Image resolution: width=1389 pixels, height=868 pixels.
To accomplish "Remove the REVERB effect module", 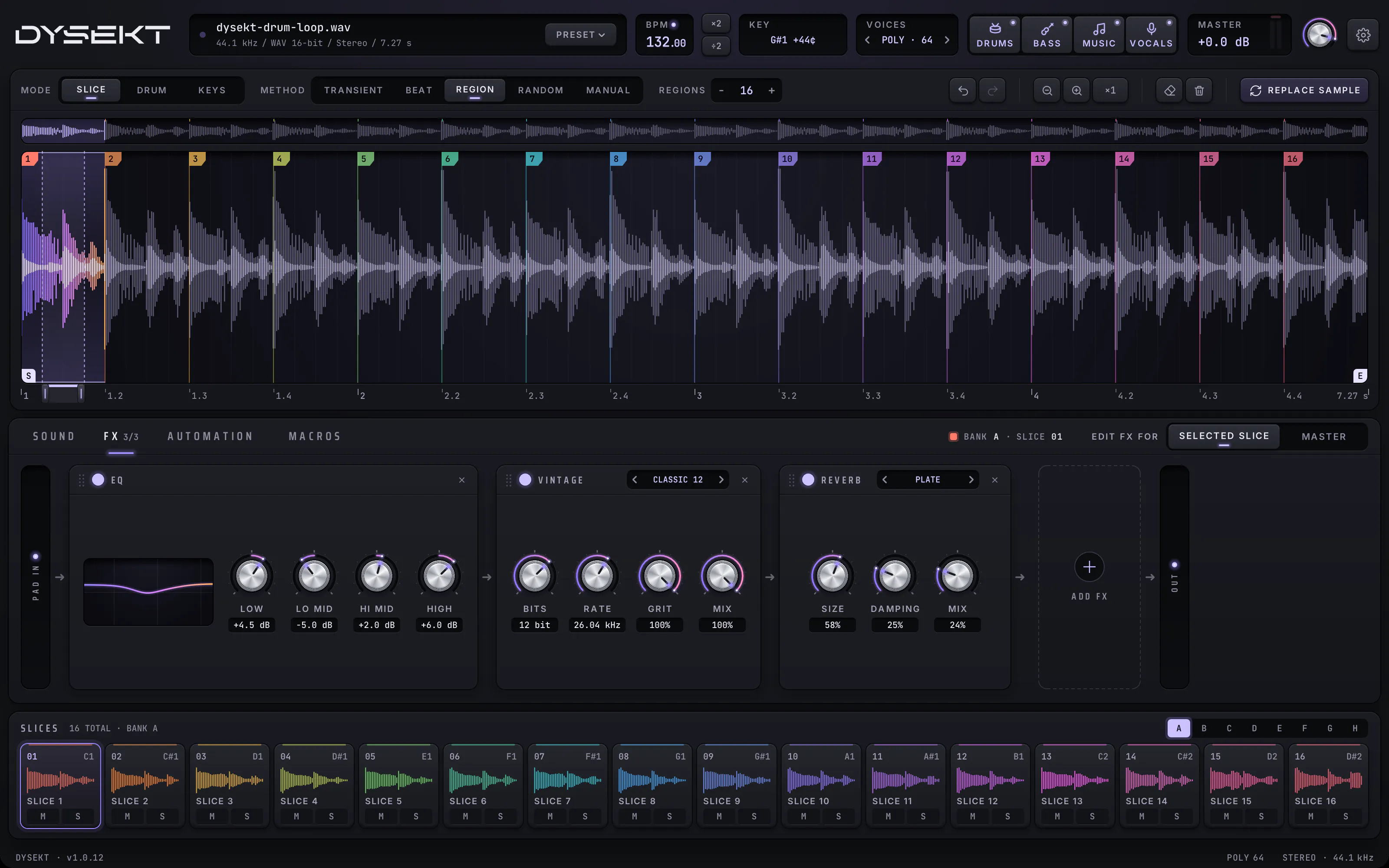I will click(x=995, y=480).
